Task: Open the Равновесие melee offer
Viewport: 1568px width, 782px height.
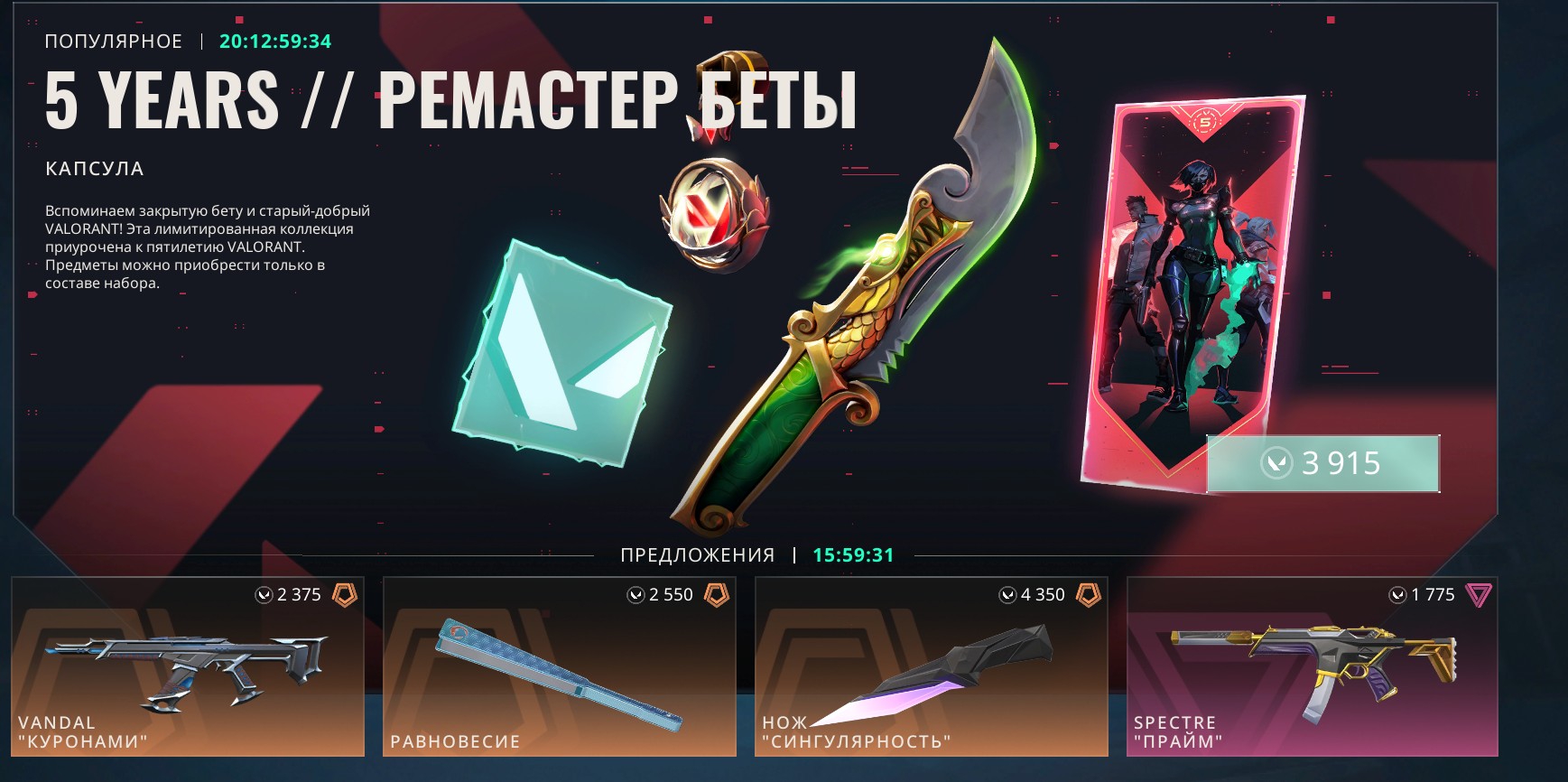Action: 560,666
